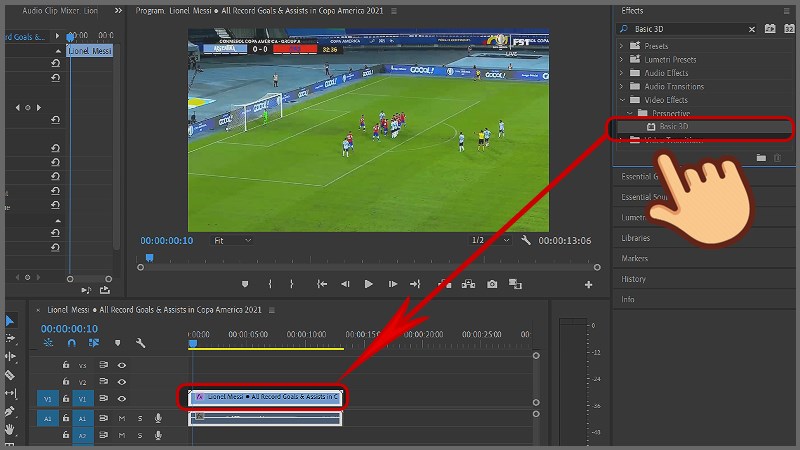The height and width of the screenshot is (450, 800).
Task: Enable voice-over record on track A1
Action: [x=158, y=418]
